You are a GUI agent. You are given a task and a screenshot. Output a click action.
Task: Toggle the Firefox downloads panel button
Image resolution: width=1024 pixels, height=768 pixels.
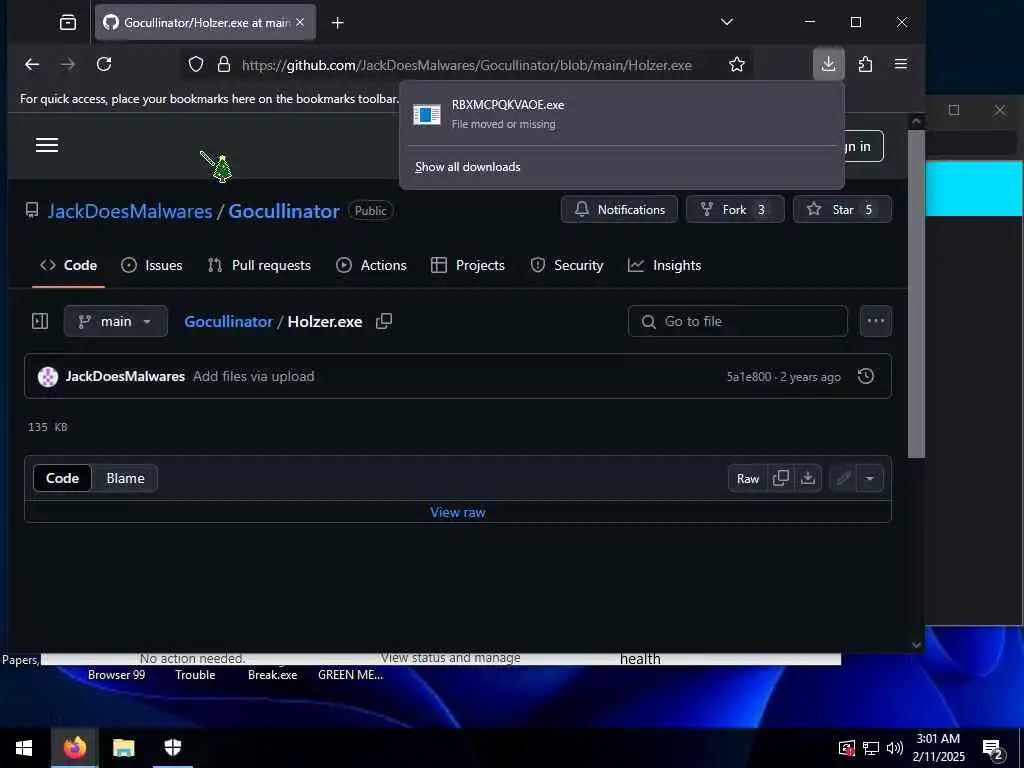point(828,64)
